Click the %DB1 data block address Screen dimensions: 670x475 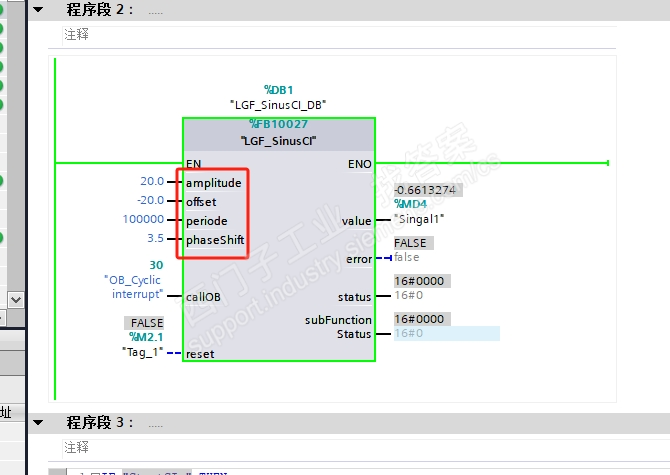279,90
